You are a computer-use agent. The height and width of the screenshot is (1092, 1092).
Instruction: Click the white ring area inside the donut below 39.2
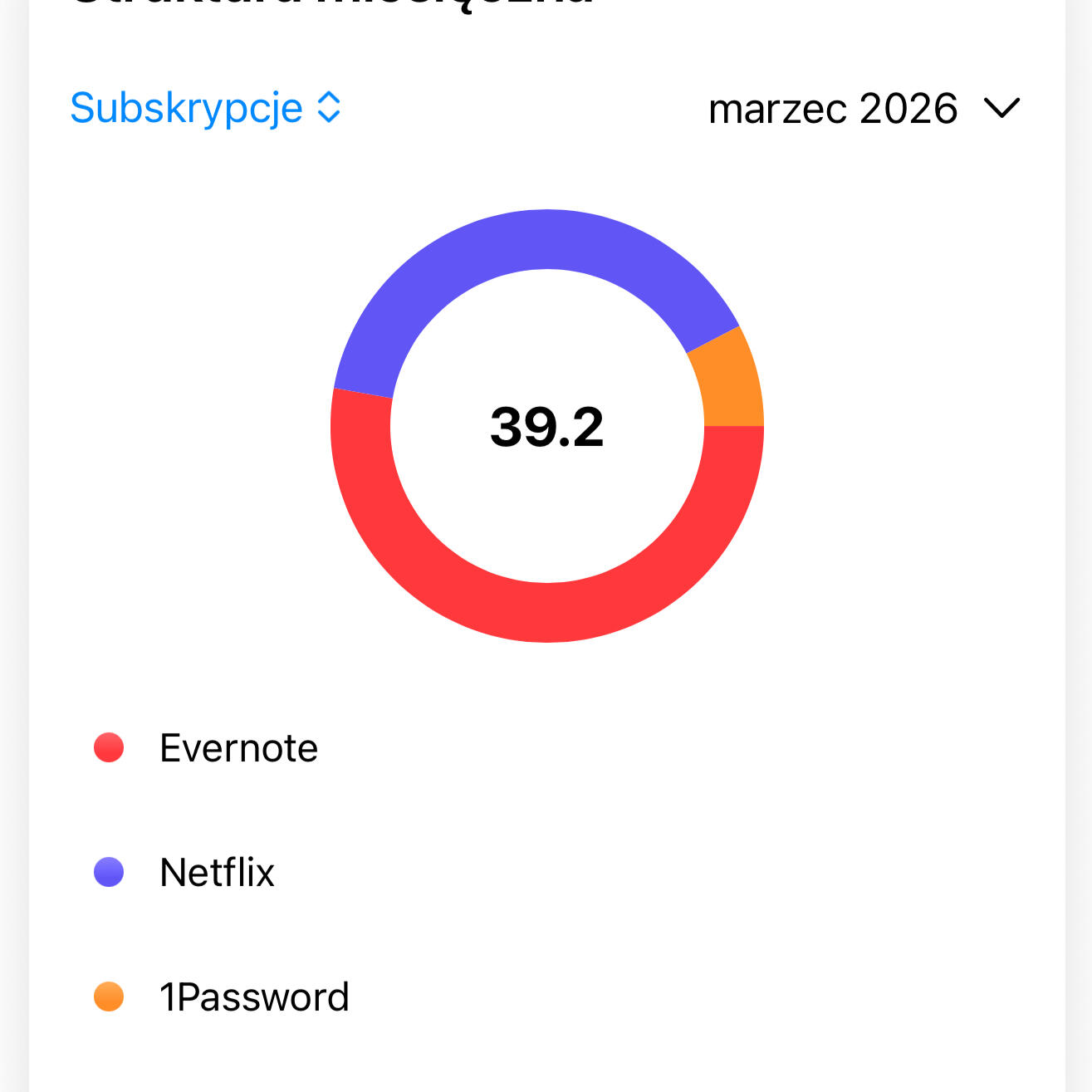(x=547, y=523)
